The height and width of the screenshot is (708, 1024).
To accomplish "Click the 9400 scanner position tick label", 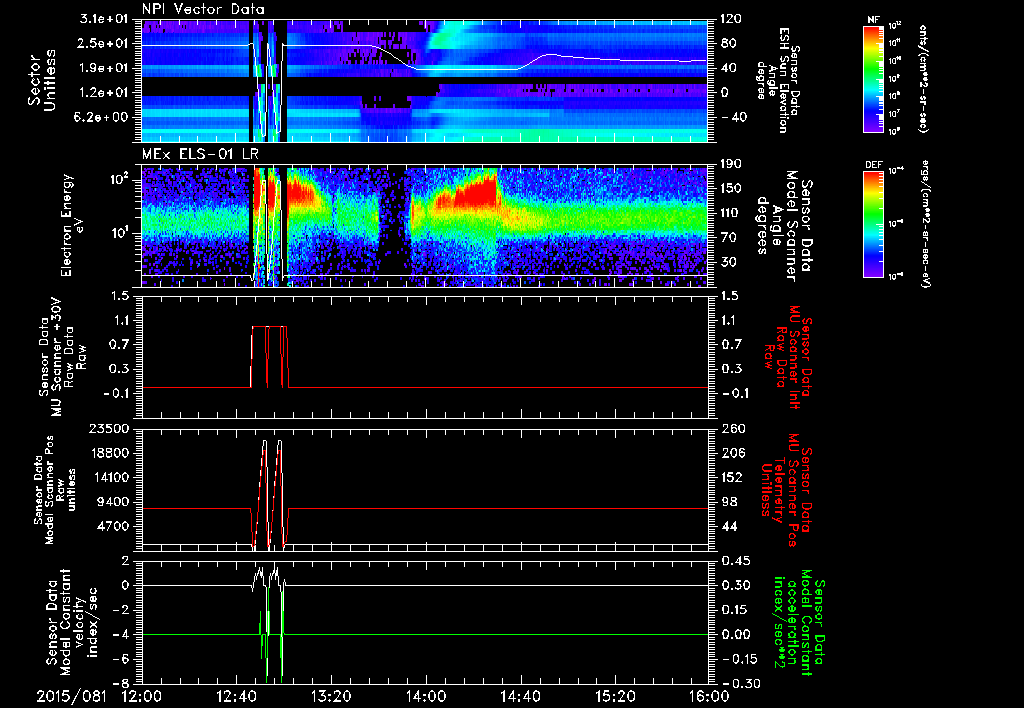I will pos(114,502).
